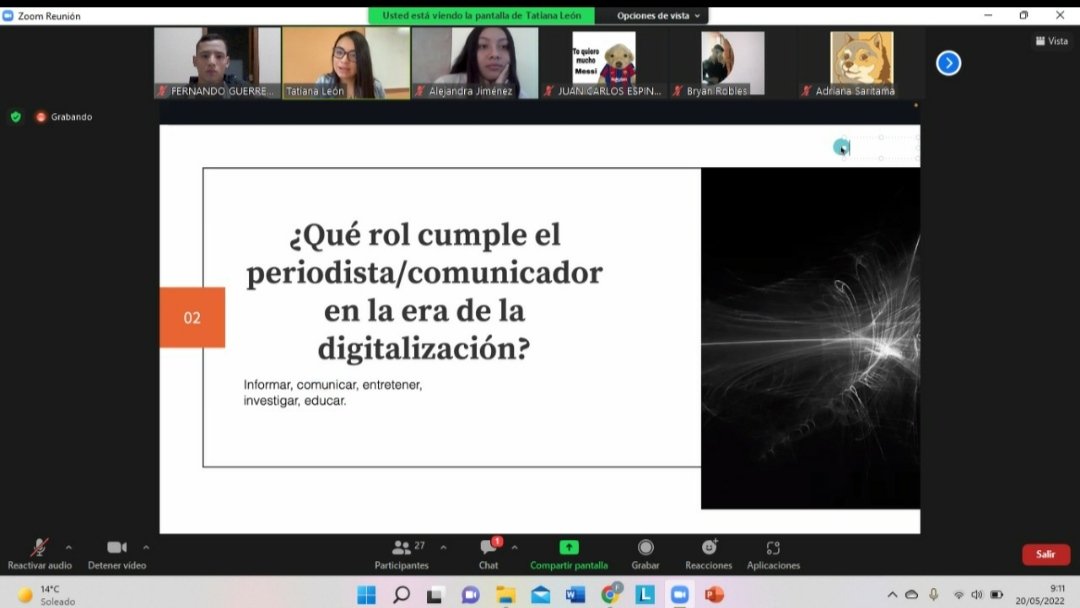Select Tatiana León's video thumbnail
Viewport: 1080px width, 608px height.
click(346, 63)
